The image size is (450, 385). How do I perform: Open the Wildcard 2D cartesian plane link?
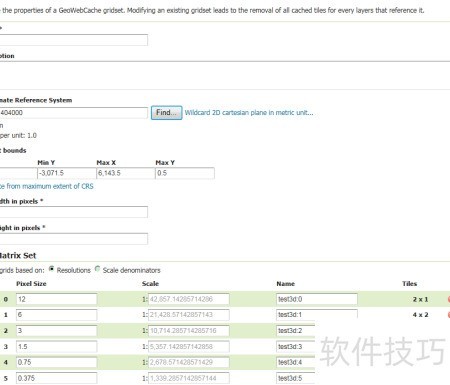click(249, 113)
